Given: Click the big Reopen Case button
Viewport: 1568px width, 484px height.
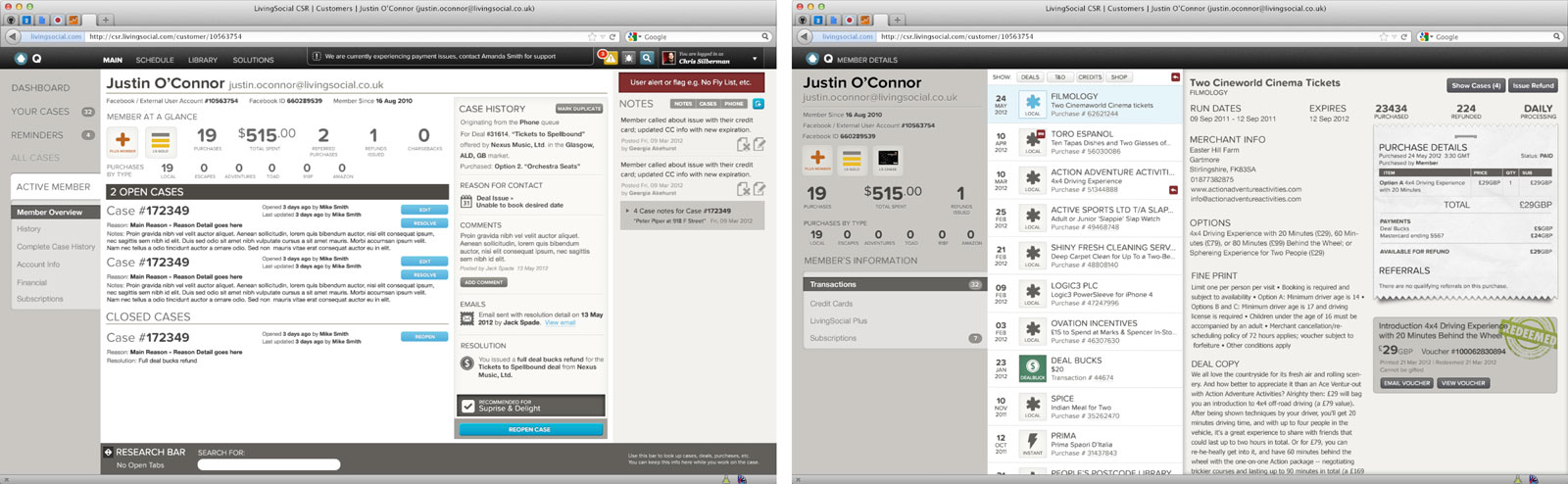Looking at the screenshot, I should pos(530,429).
